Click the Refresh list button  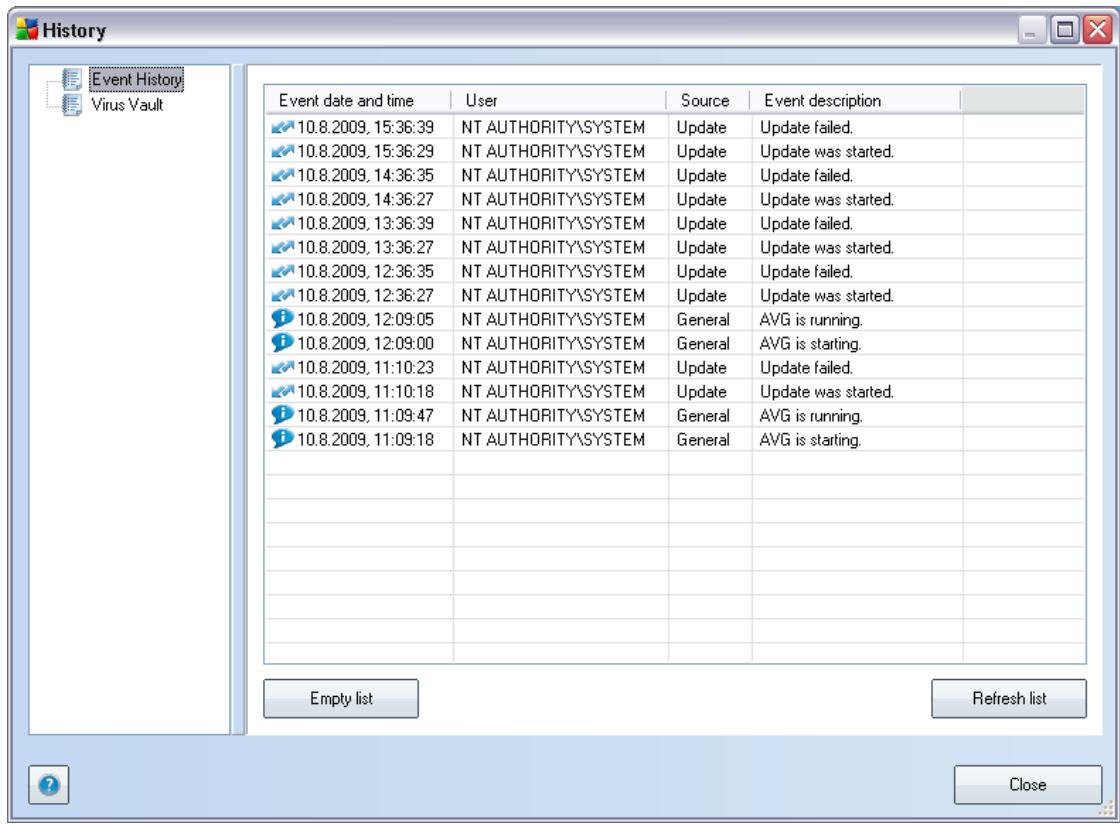[1009, 699]
